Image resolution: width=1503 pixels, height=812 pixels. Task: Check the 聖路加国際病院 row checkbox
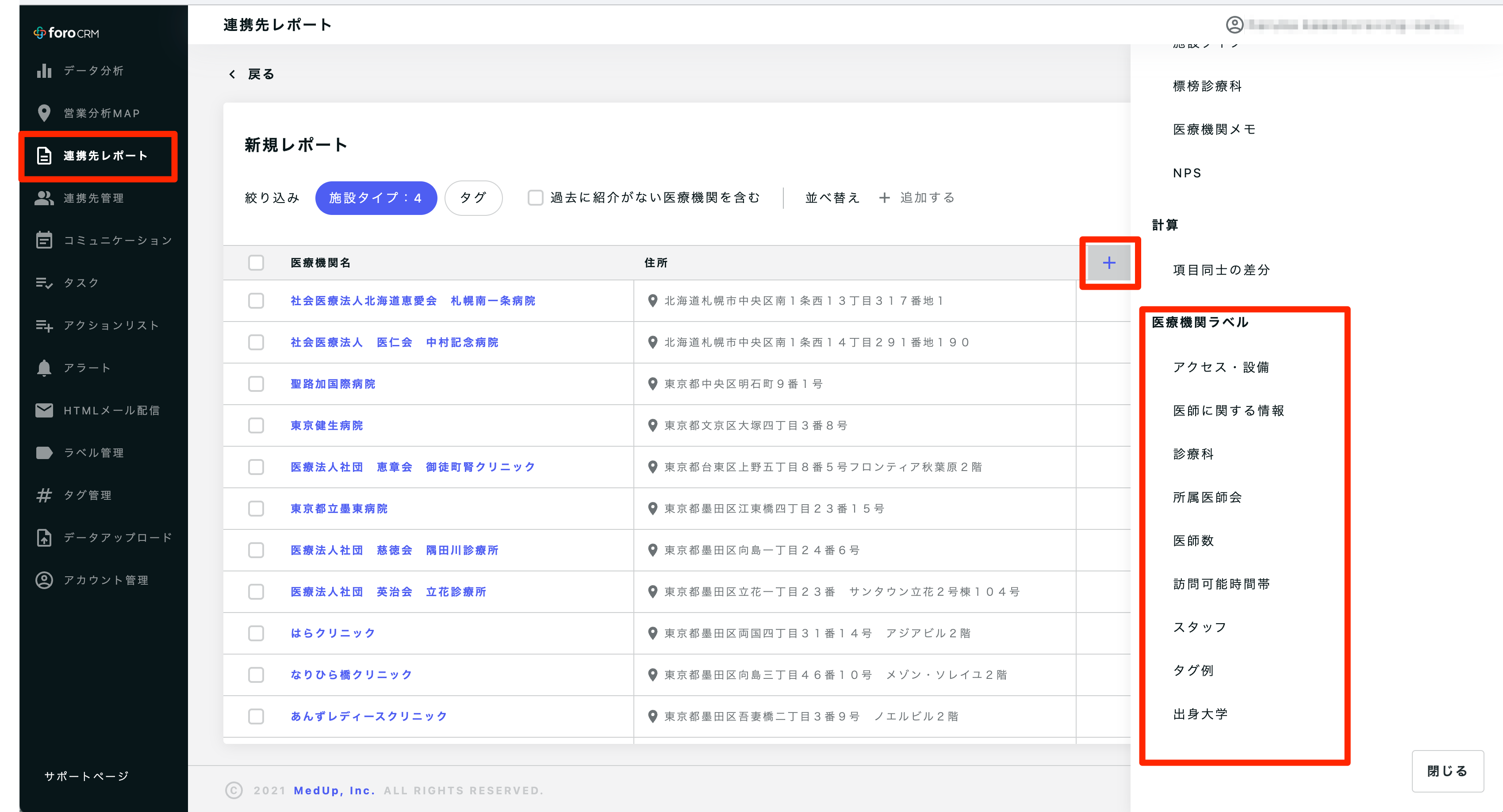(256, 384)
